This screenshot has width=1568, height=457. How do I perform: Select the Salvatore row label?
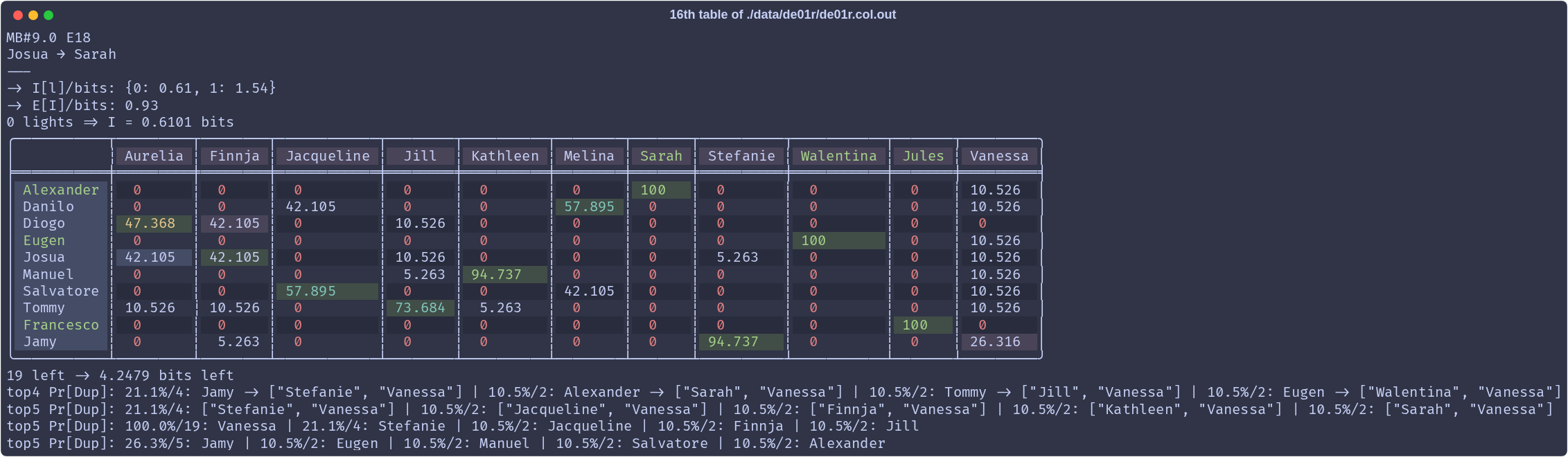coord(61,291)
